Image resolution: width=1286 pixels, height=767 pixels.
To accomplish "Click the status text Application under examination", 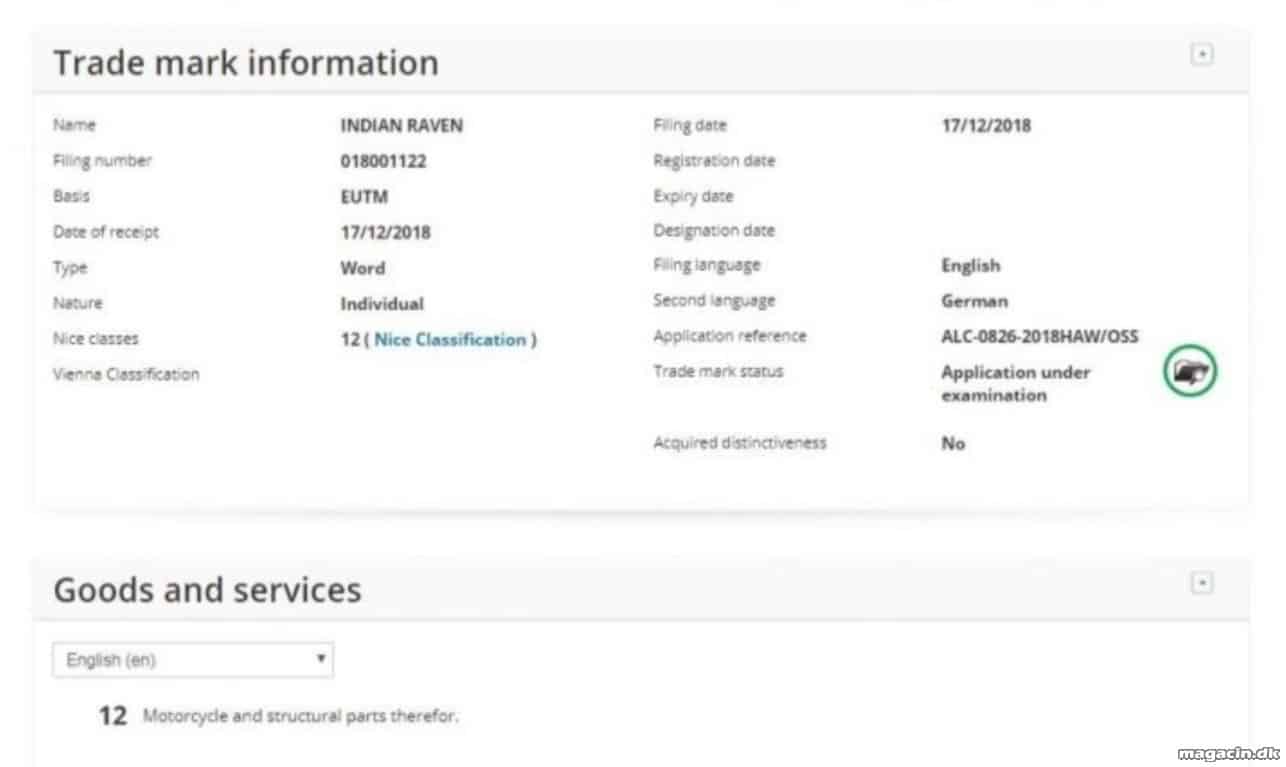I will [1015, 383].
